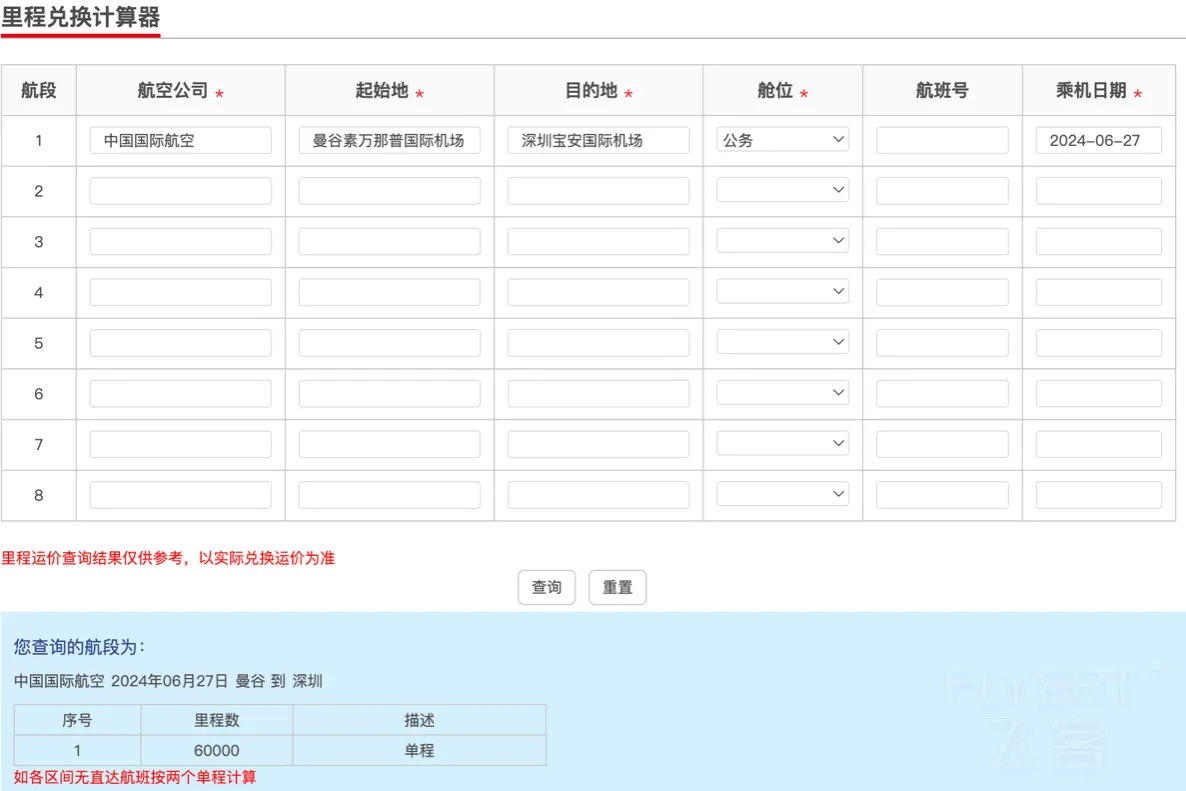Screen dimensions: 1186x791
Task: Select the date field showing 2024-06-27
Action: tap(1098, 140)
